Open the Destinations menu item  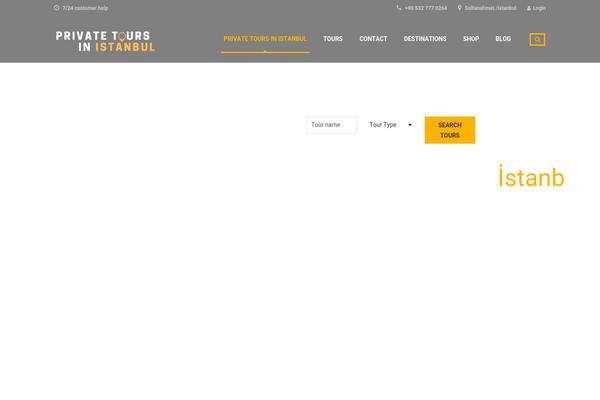coord(425,39)
